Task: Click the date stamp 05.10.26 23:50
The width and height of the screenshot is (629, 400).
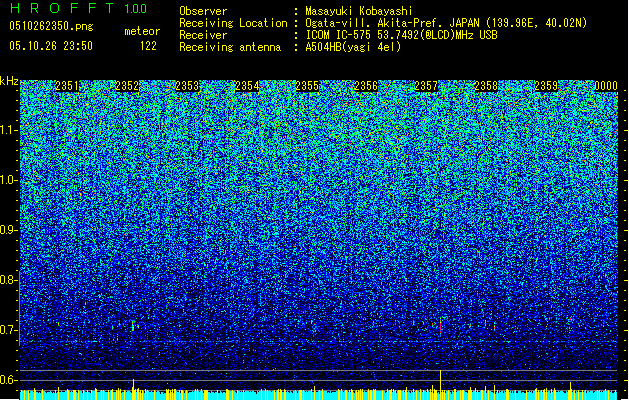Action: tap(51, 46)
